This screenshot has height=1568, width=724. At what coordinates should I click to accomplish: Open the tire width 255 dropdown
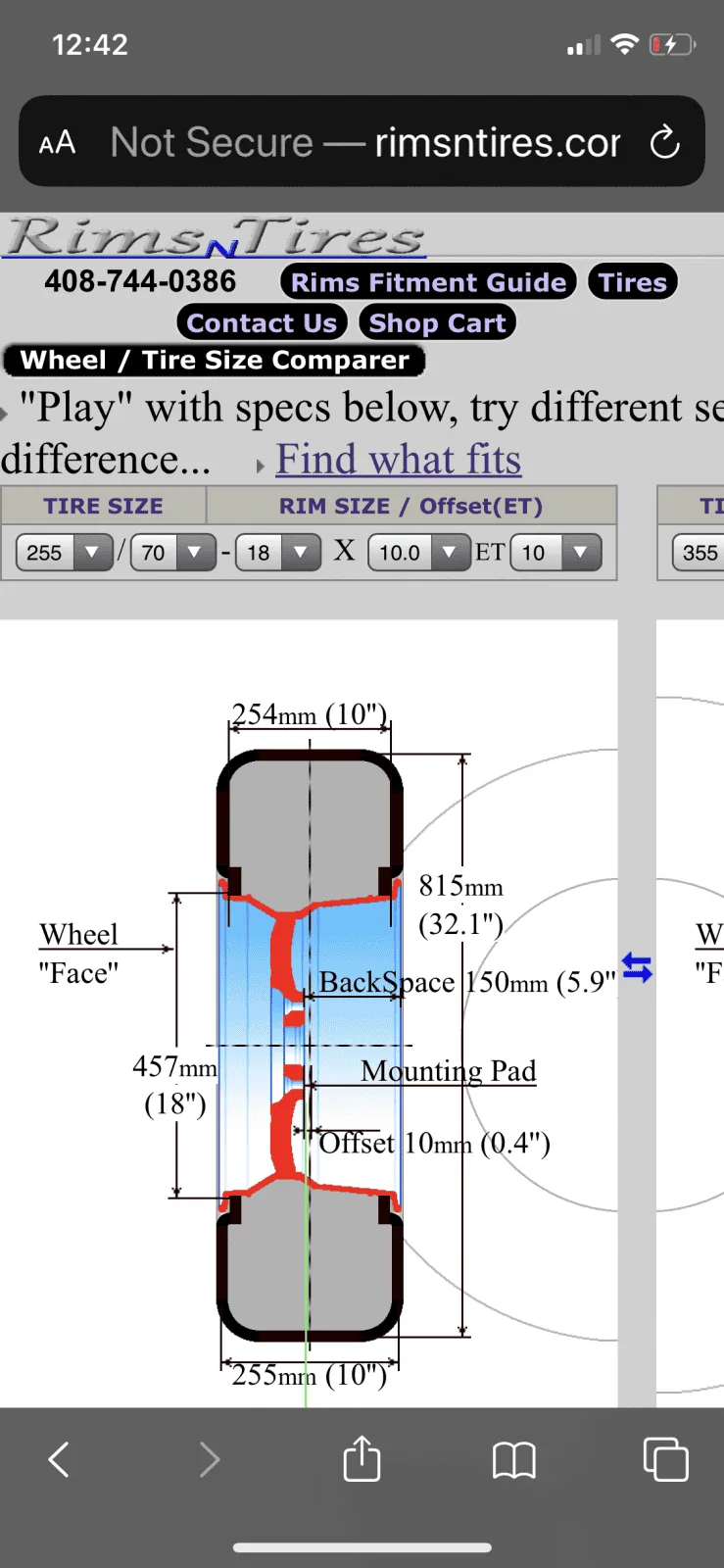65,553
